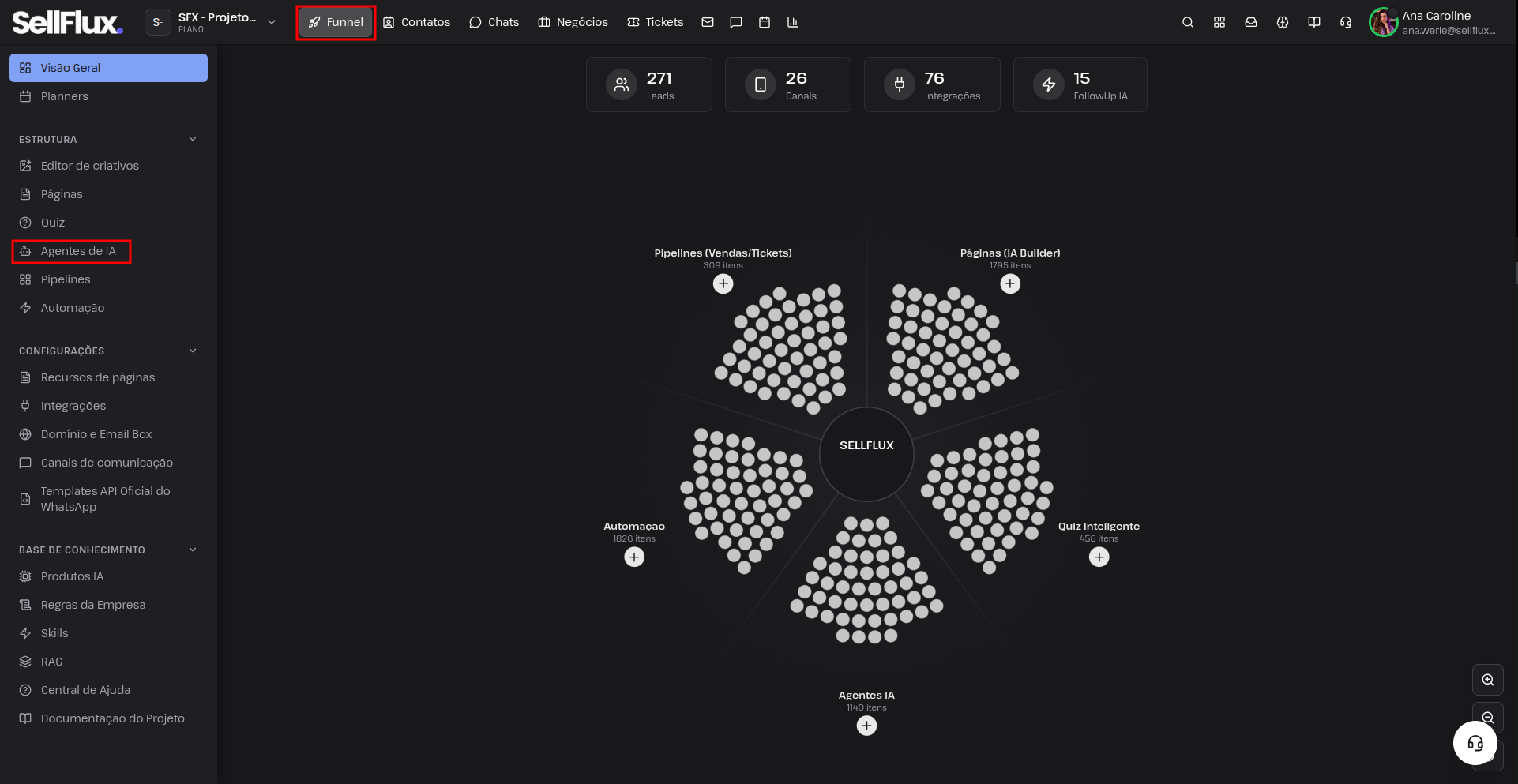Image resolution: width=1518 pixels, height=784 pixels.
Task: Click the Leads people icon in stats
Action: [622, 84]
